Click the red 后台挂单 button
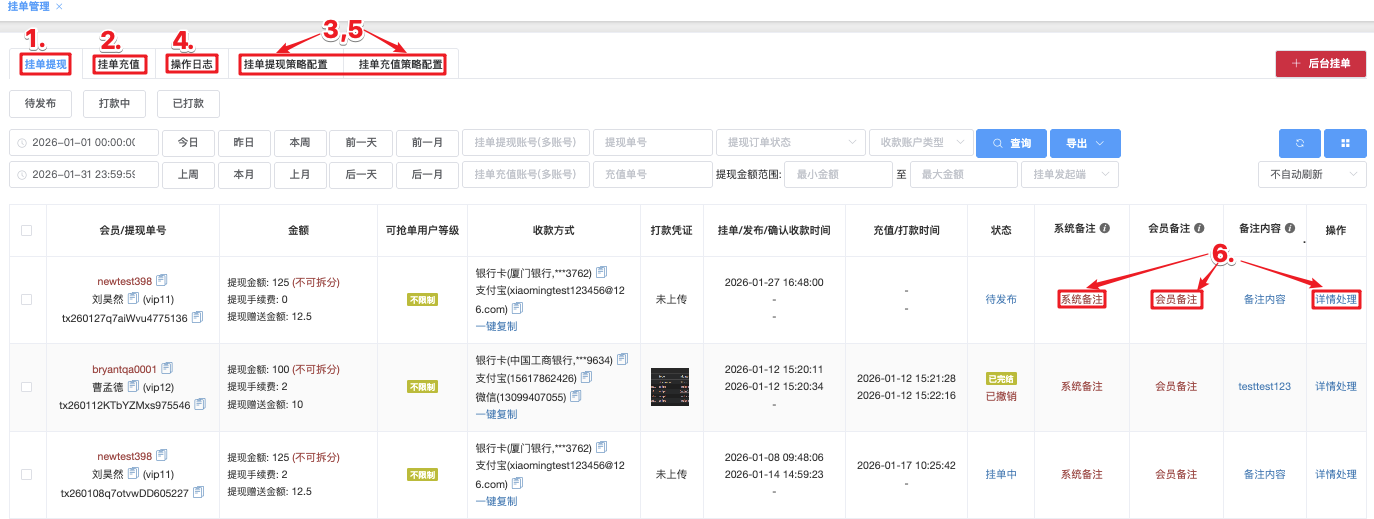Viewport: 1374px width, 519px height. coord(1320,64)
